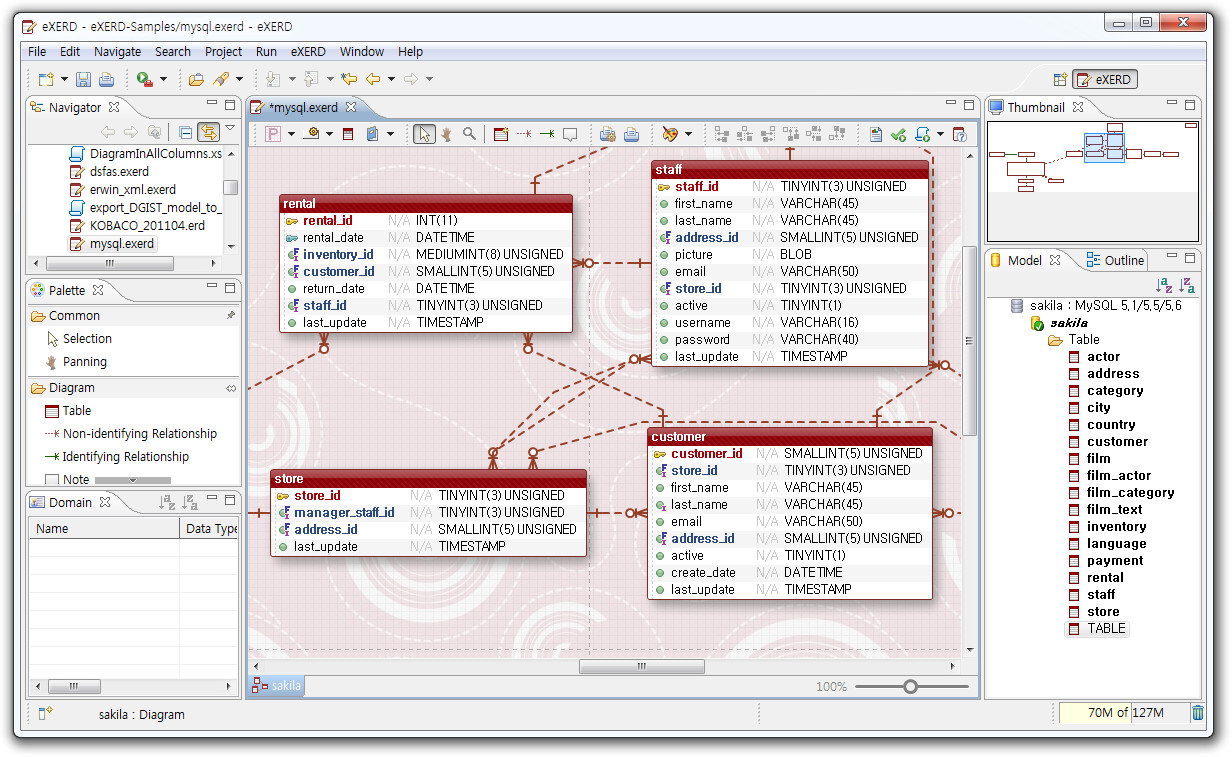Click the open folder icon in main toolbar

197,79
